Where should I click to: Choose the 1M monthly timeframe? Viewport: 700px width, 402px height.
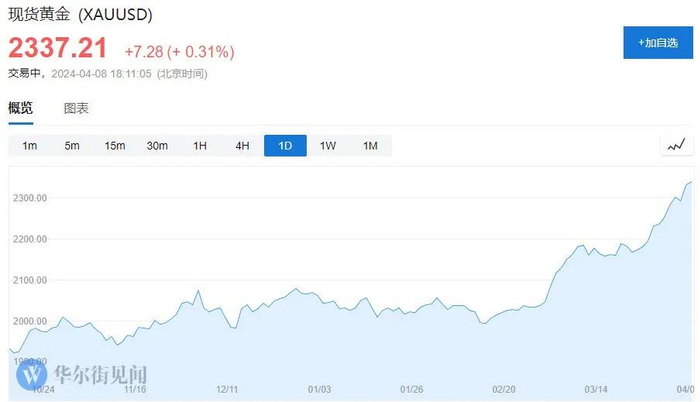click(370, 146)
